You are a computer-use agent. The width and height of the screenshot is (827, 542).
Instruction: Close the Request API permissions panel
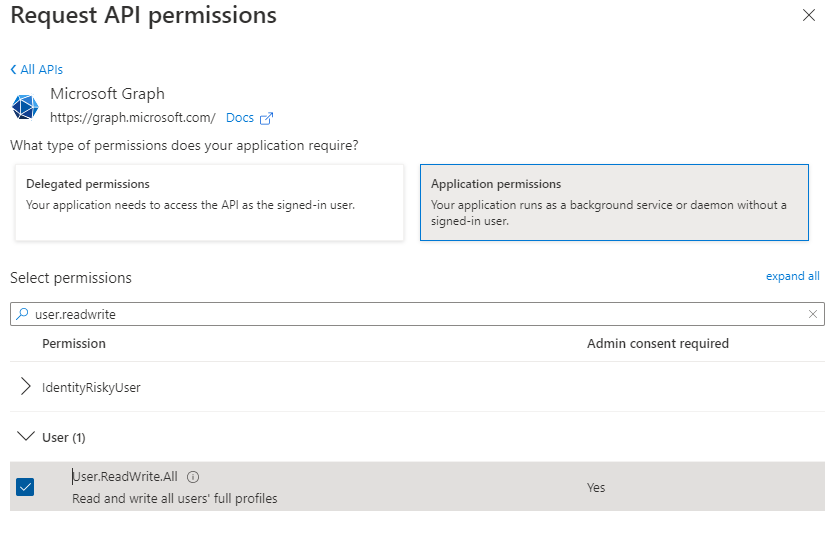pos(809,15)
